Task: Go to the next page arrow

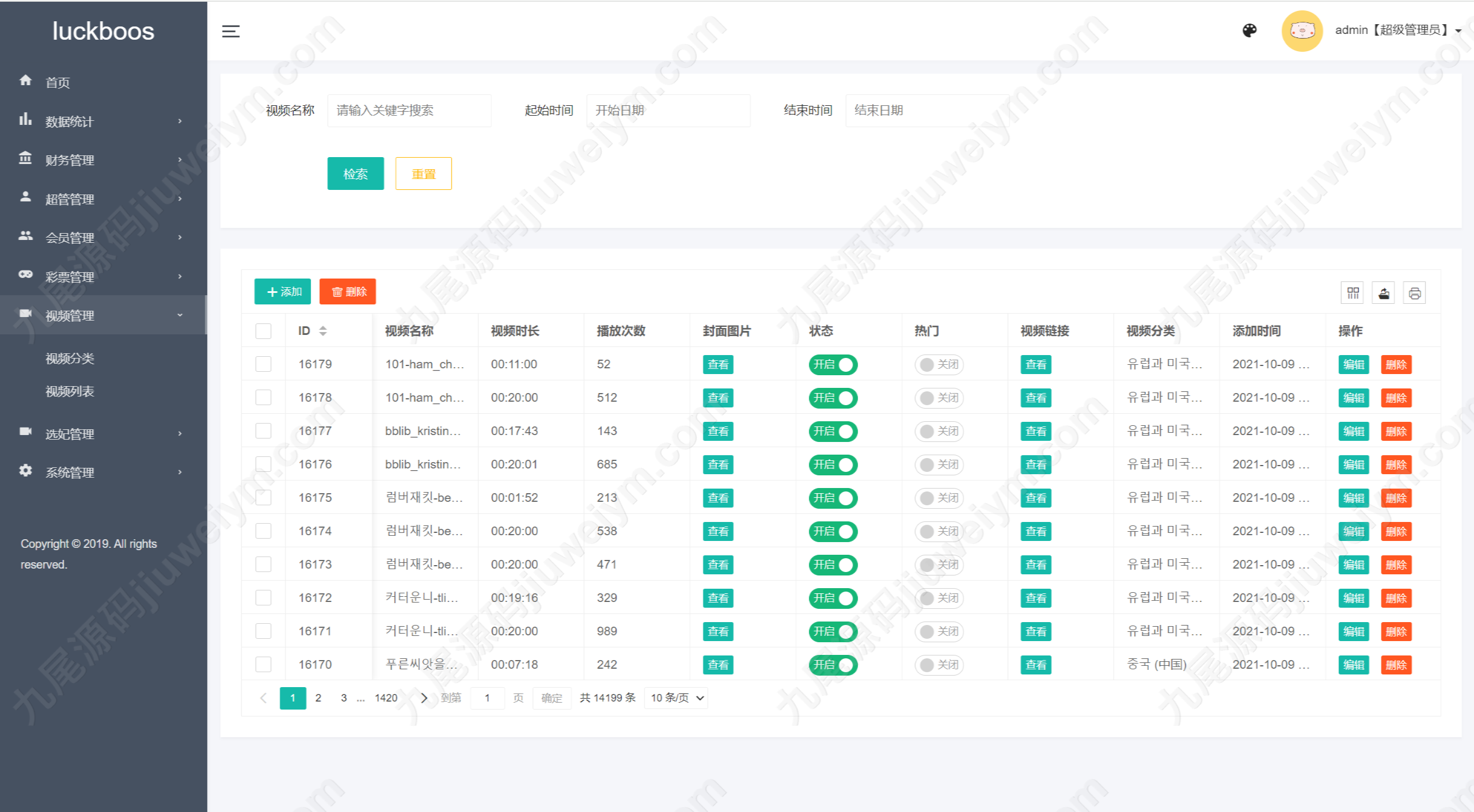Action: tap(424, 698)
